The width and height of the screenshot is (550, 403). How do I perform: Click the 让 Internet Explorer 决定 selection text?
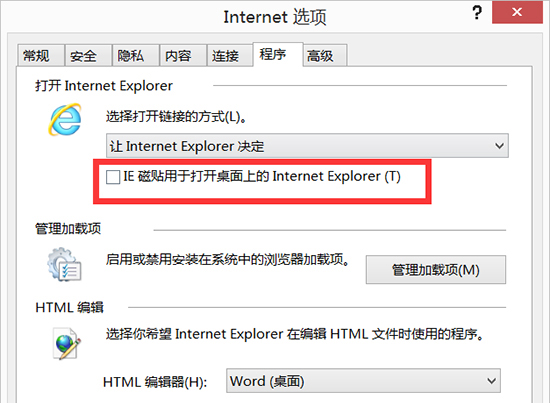coord(187,146)
